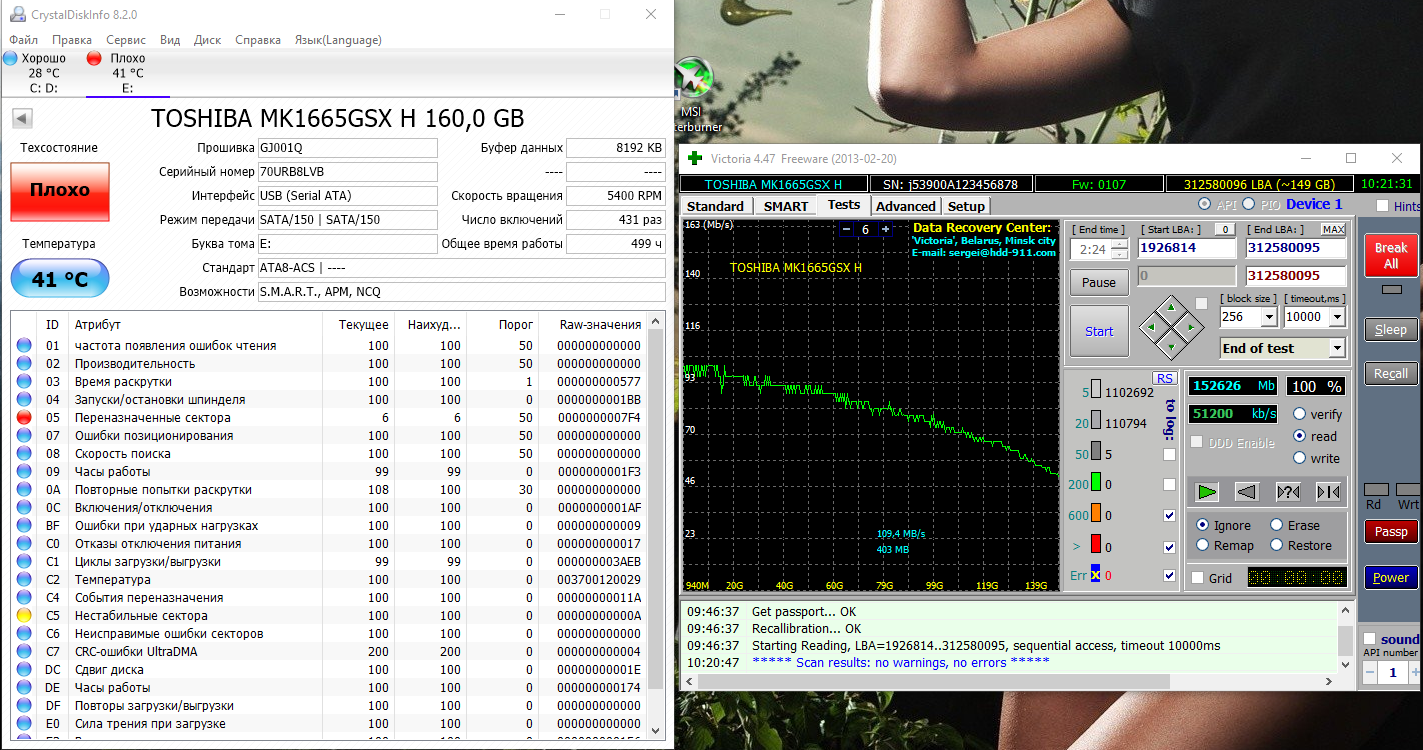Image resolution: width=1423 pixels, height=750 pixels.
Task: Click the reverse scan arrow icon
Action: [x=1247, y=491]
